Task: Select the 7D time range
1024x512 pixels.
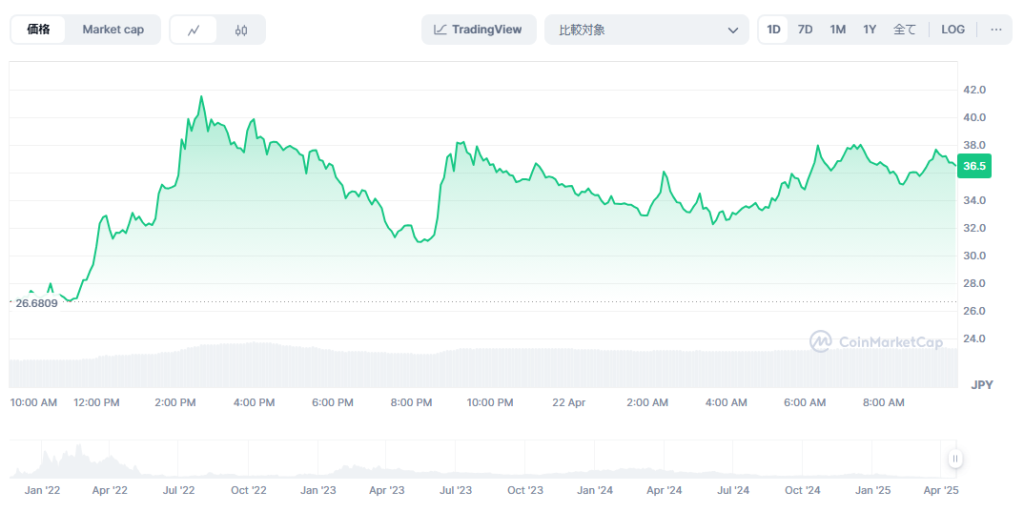Action: click(805, 30)
